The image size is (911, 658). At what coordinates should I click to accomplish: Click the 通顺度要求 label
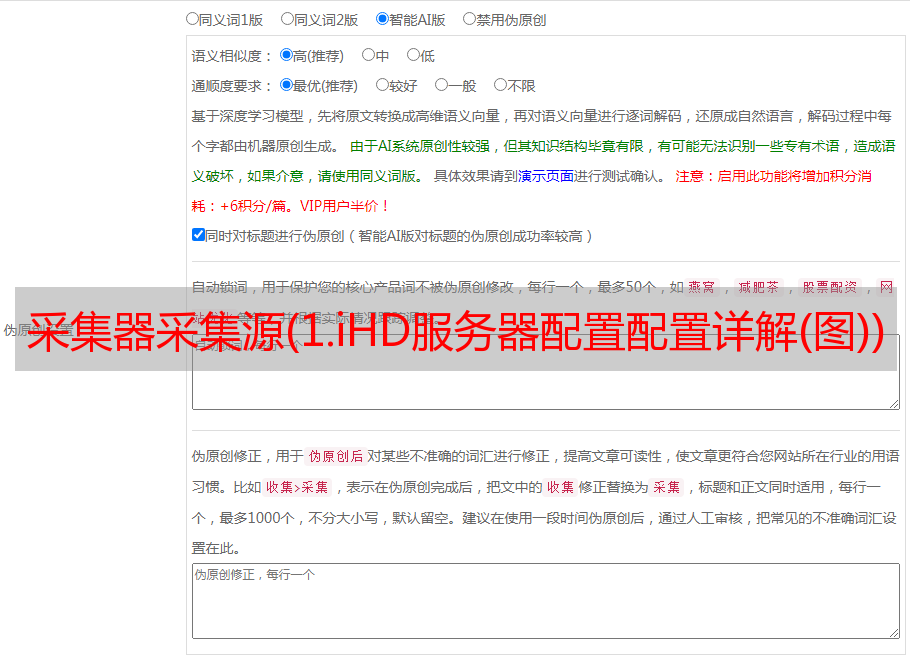[232, 86]
